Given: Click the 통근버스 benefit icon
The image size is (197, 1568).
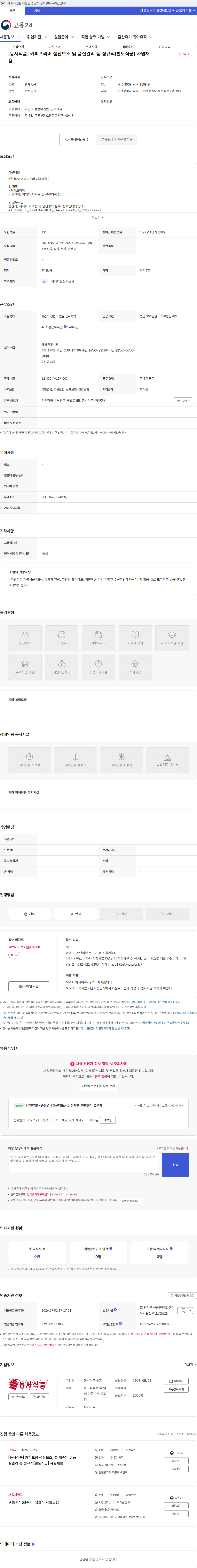Looking at the screenshot, I should click(x=25, y=639).
